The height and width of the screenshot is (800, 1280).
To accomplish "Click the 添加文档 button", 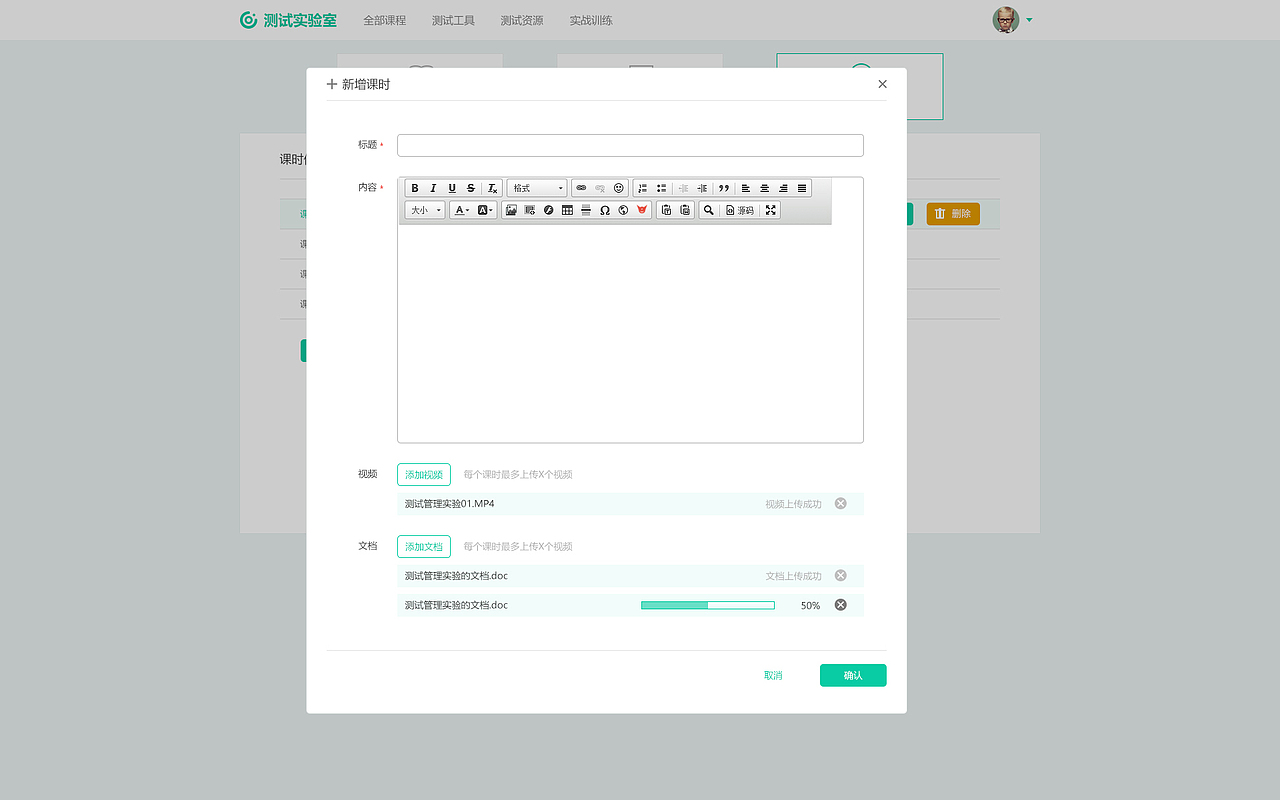I will click(424, 547).
